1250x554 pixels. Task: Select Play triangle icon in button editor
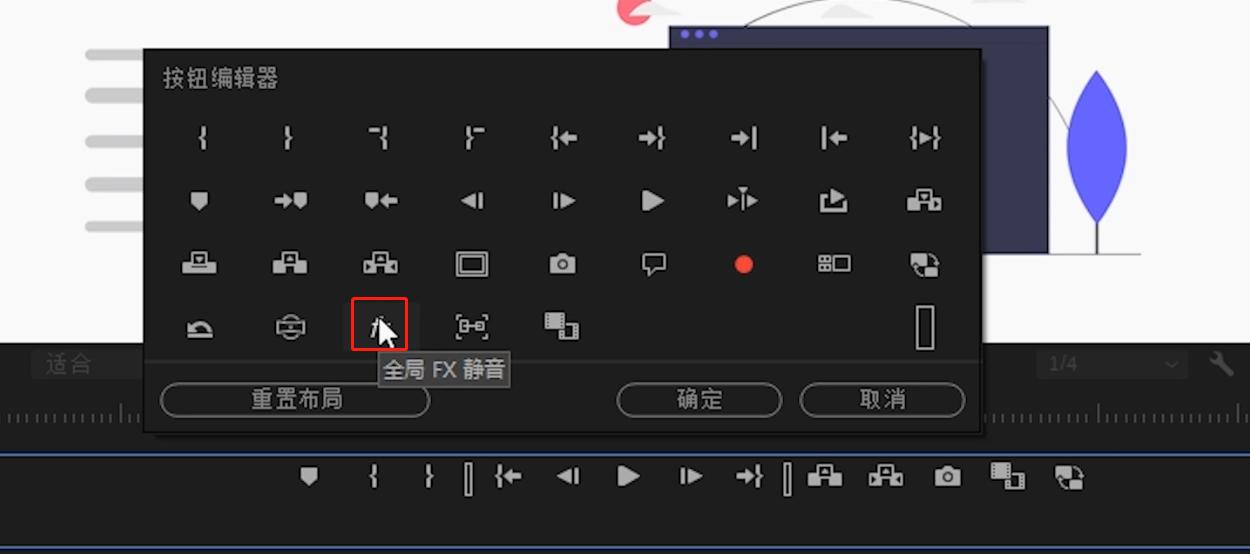pyautogui.click(x=653, y=201)
